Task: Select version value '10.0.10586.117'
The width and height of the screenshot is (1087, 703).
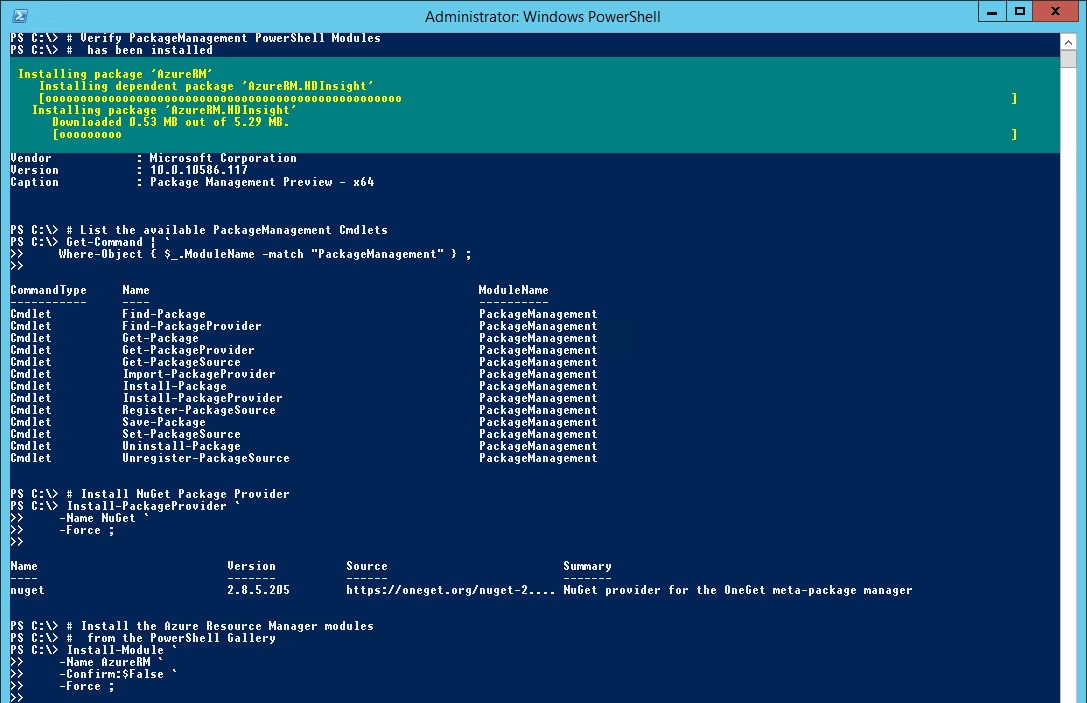Action: pos(199,170)
